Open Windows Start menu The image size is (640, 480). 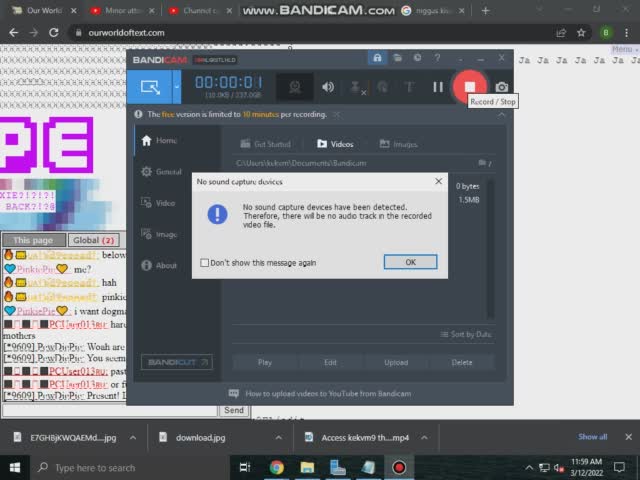15,467
